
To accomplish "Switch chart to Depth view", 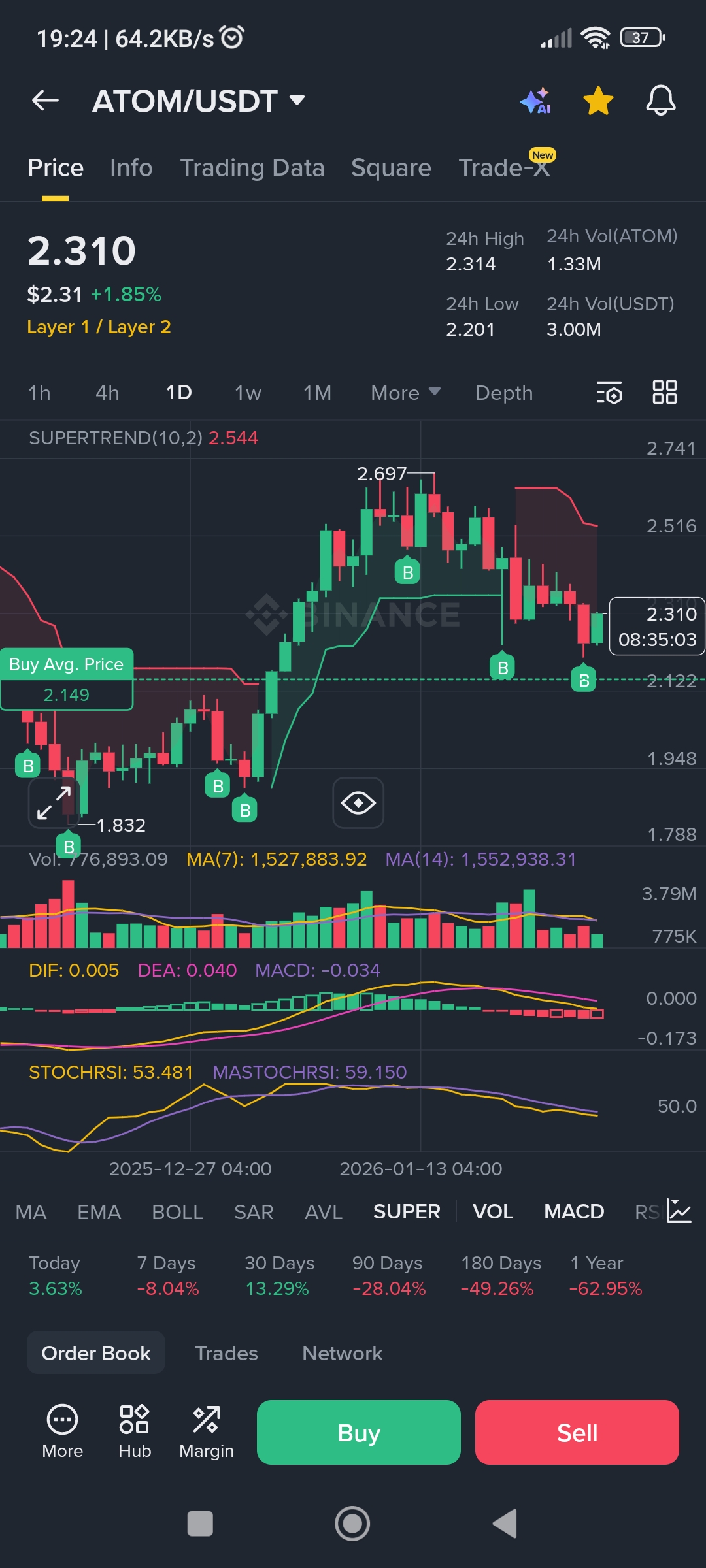I will [x=504, y=393].
